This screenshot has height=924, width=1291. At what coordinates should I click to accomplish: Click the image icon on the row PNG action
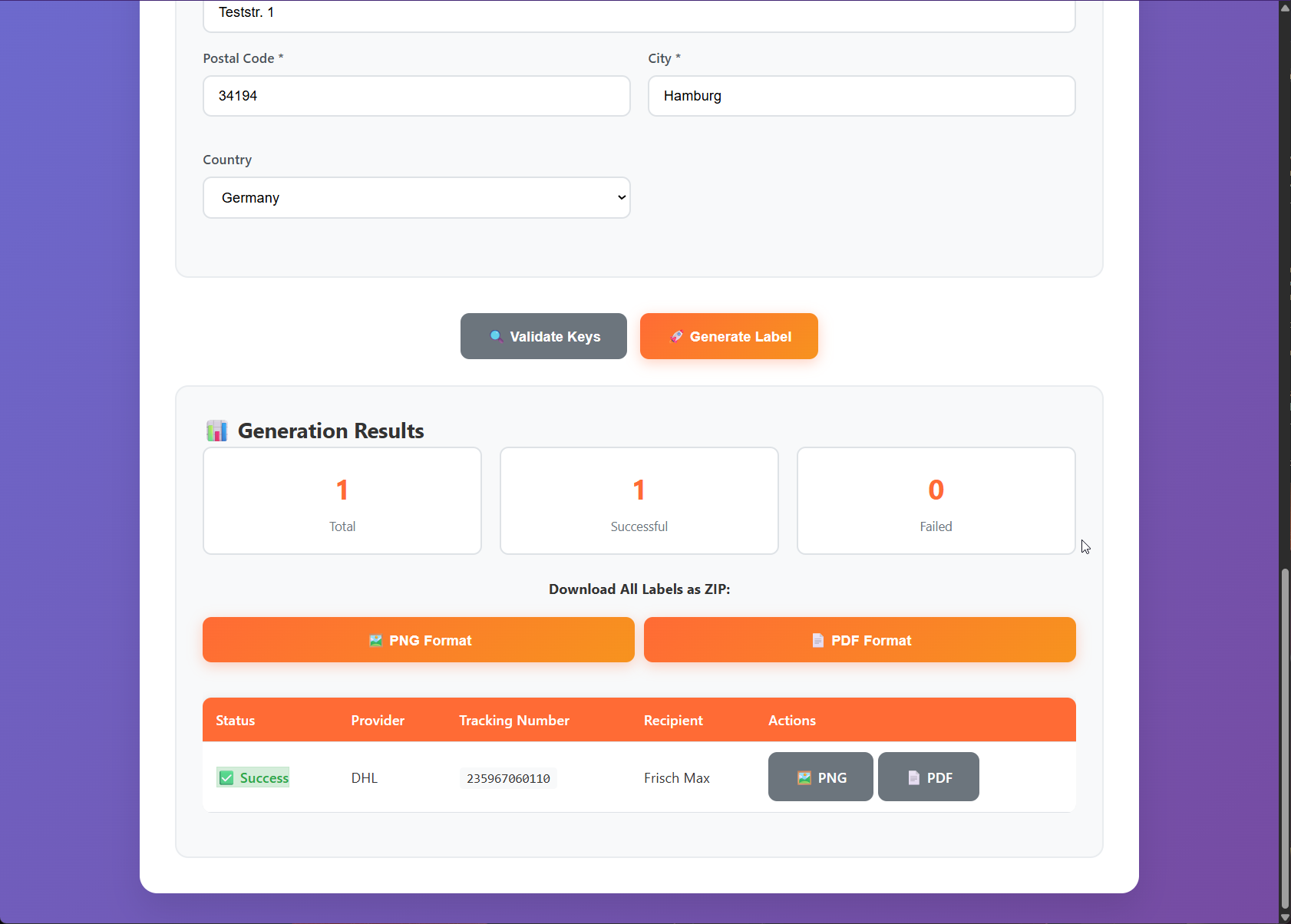tap(803, 777)
